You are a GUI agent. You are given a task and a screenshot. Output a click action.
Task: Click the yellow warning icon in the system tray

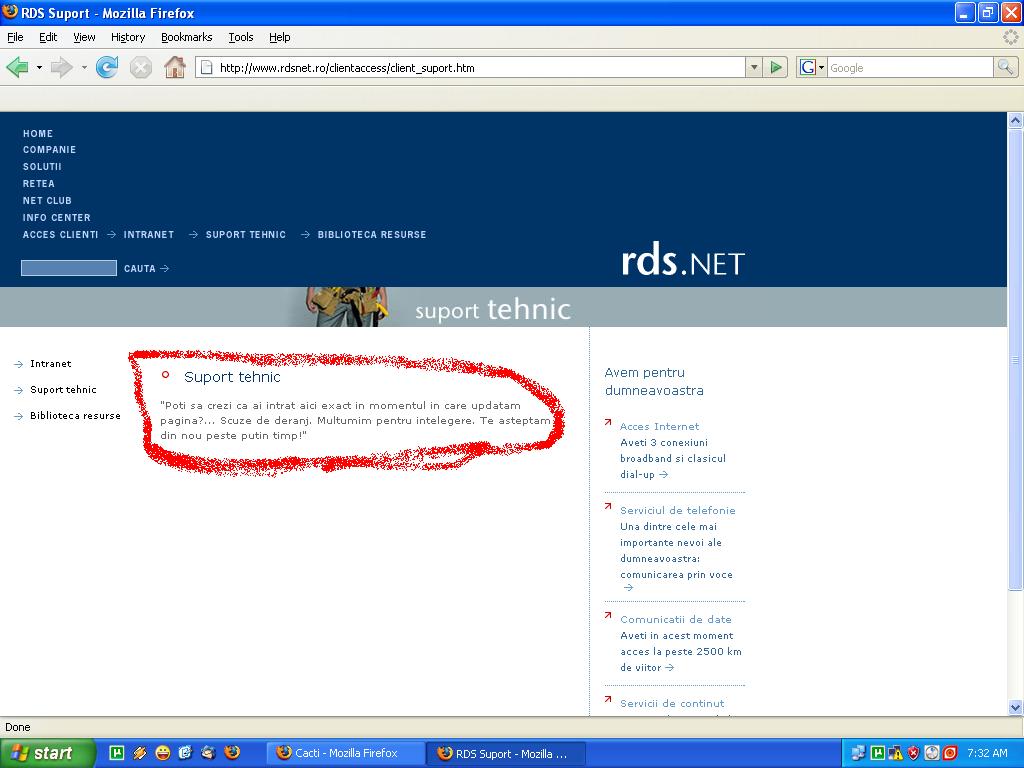(x=895, y=753)
